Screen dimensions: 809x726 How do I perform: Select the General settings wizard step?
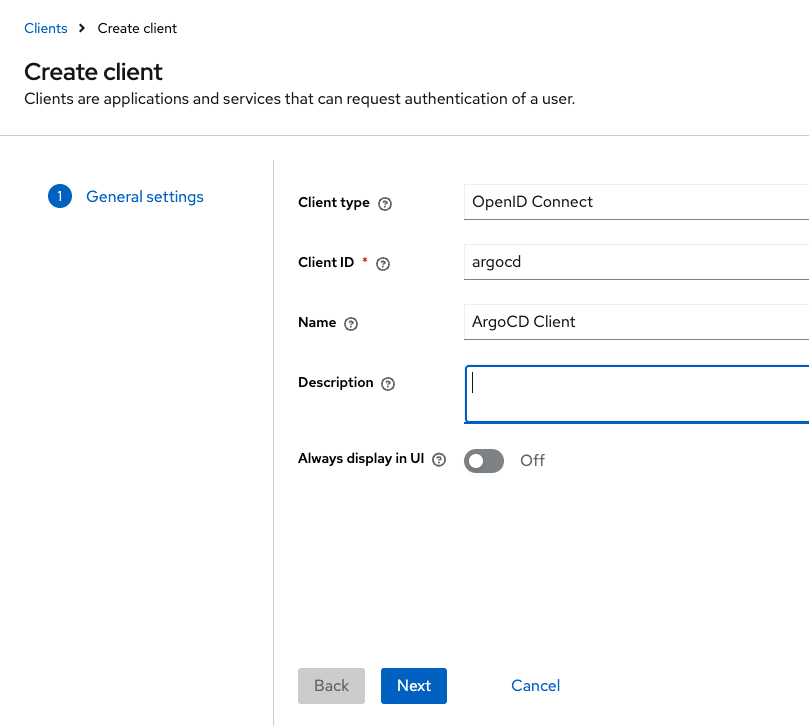click(x=145, y=197)
